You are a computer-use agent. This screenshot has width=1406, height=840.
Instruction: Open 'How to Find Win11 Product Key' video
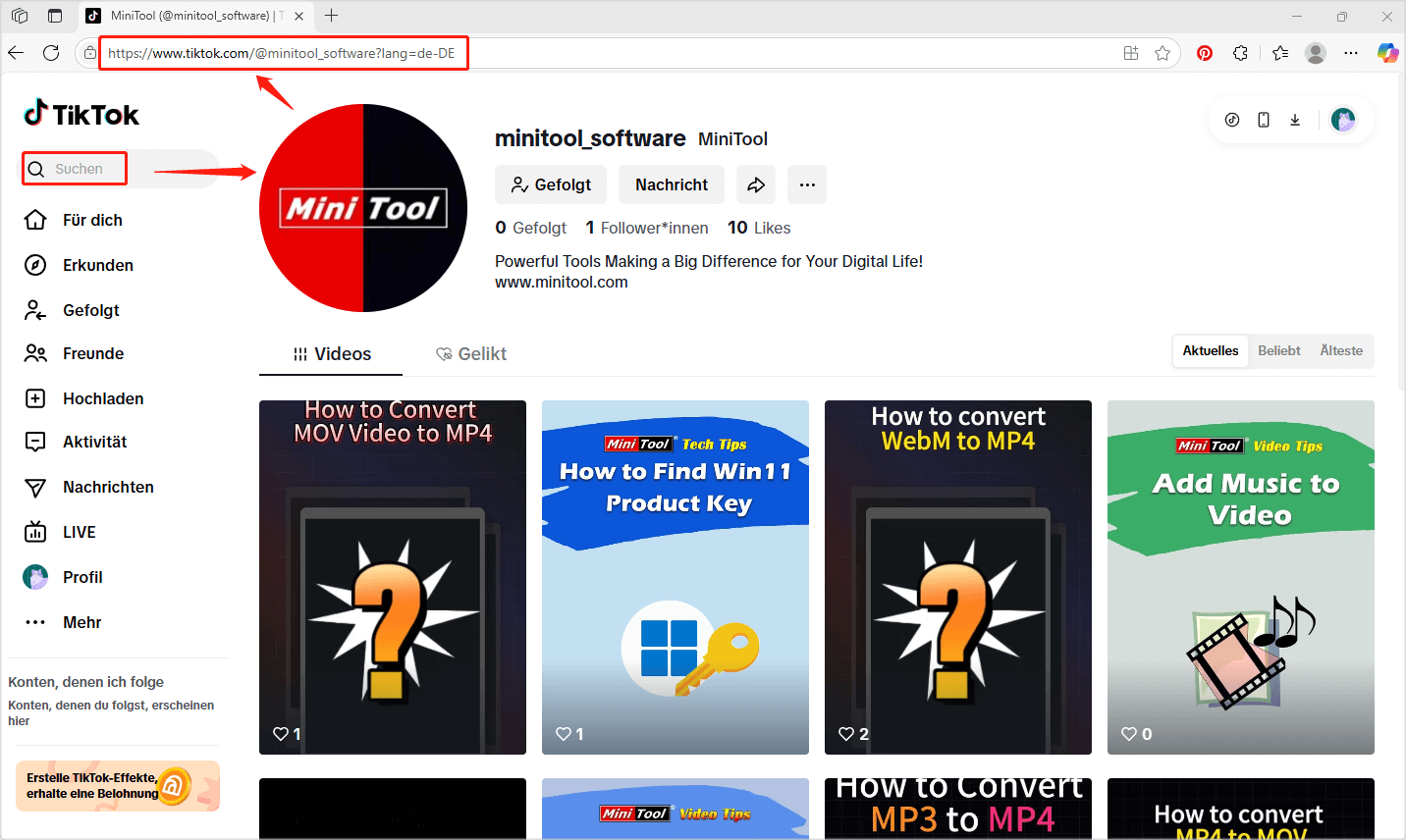[676, 577]
